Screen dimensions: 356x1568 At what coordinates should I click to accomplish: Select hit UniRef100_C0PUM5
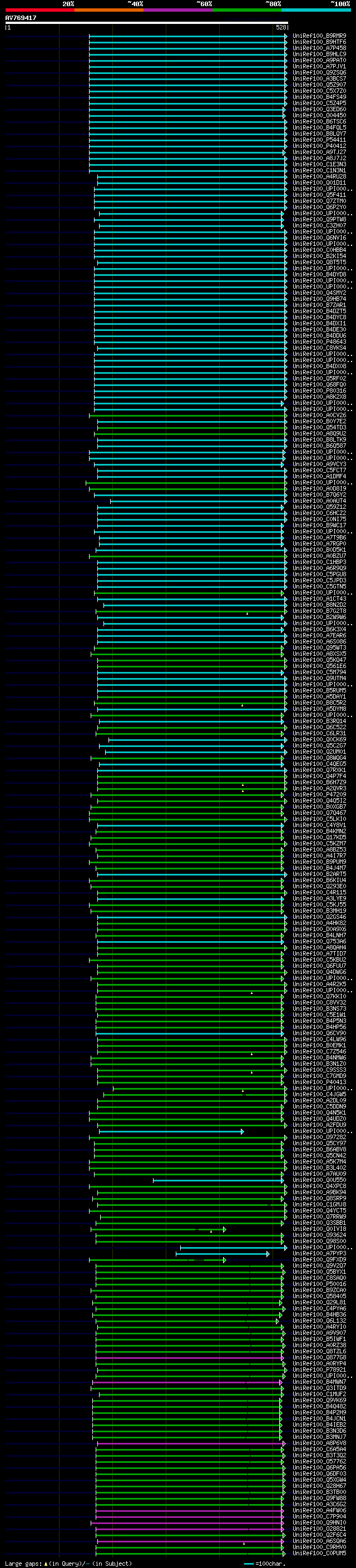click(x=319, y=1553)
